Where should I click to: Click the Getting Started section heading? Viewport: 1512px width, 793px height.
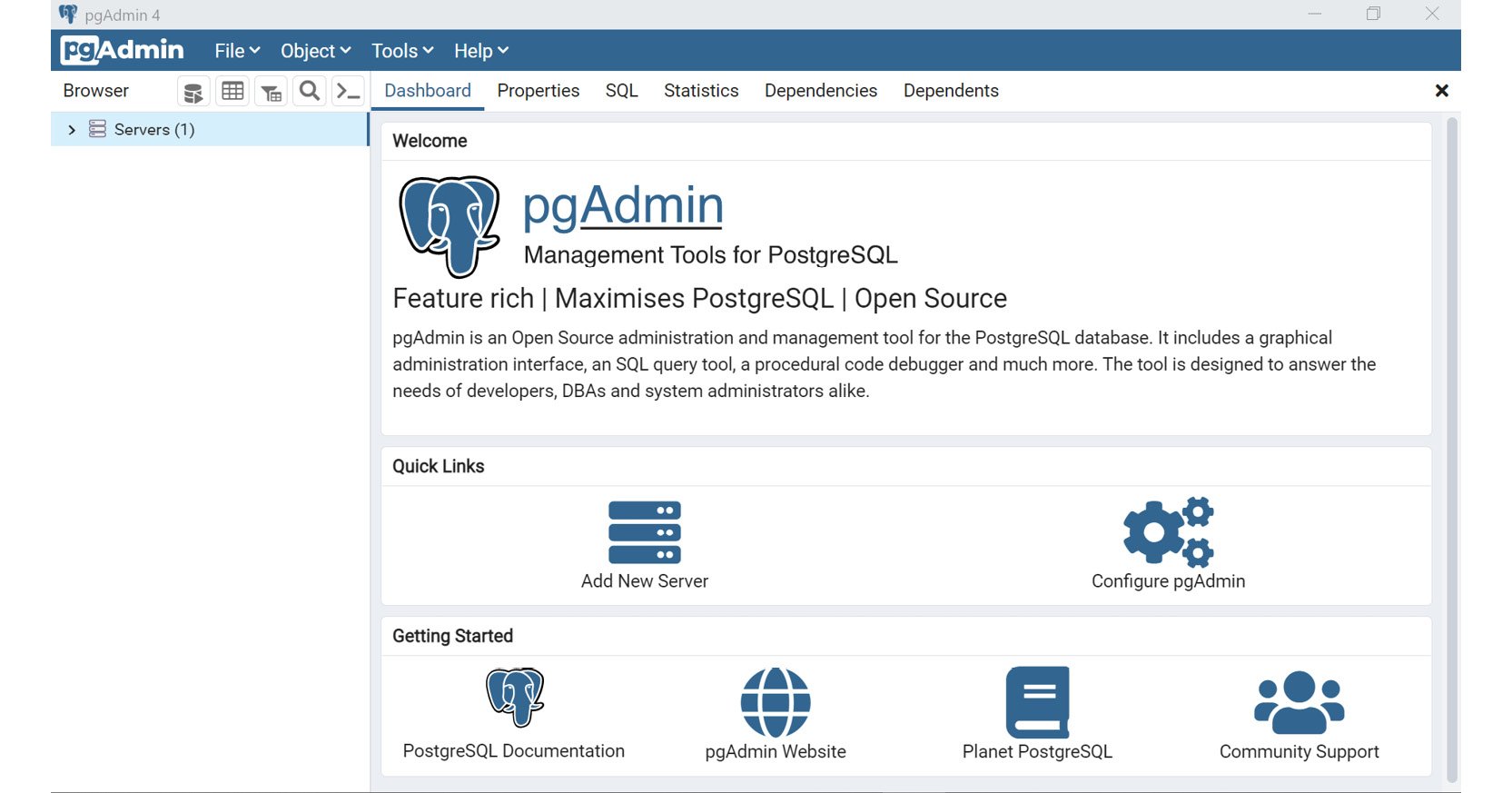tap(452, 636)
